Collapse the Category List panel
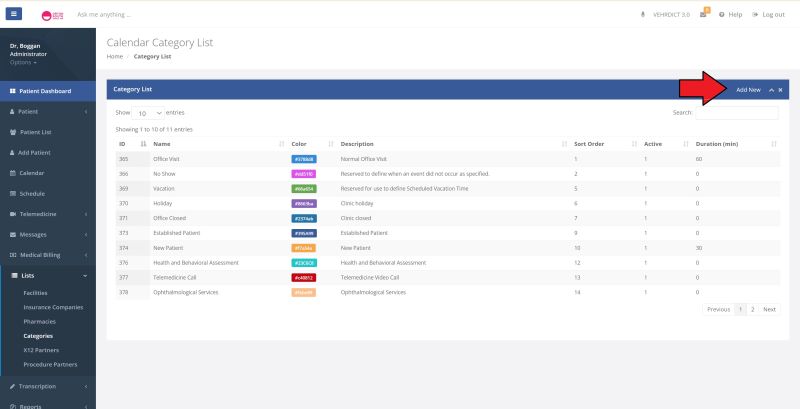This screenshot has width=800, height=409. tap(770, 90)
